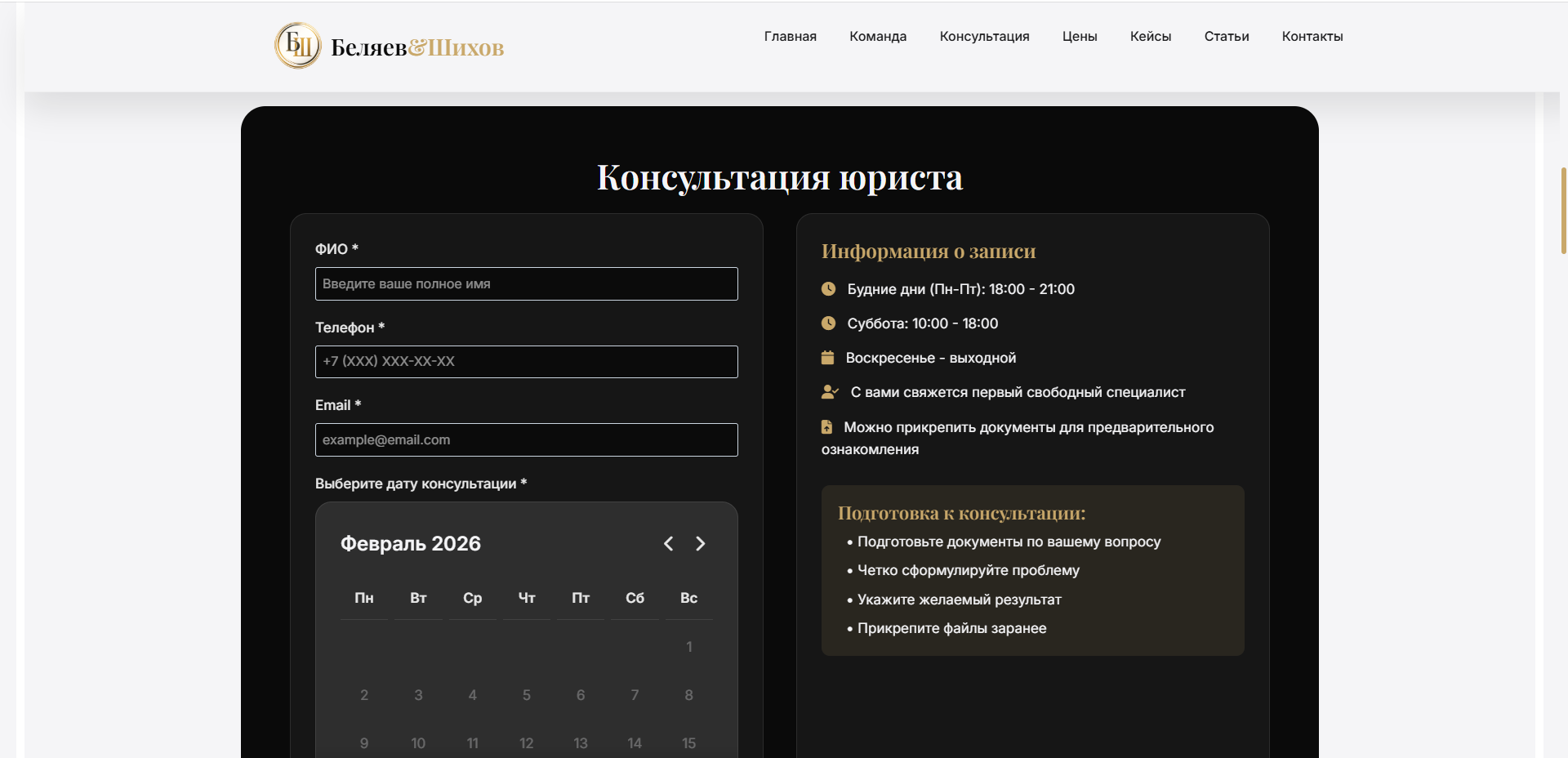Click the Ср weekday column header
This screenshot has height=758, width=1568.
pos(473,598)
